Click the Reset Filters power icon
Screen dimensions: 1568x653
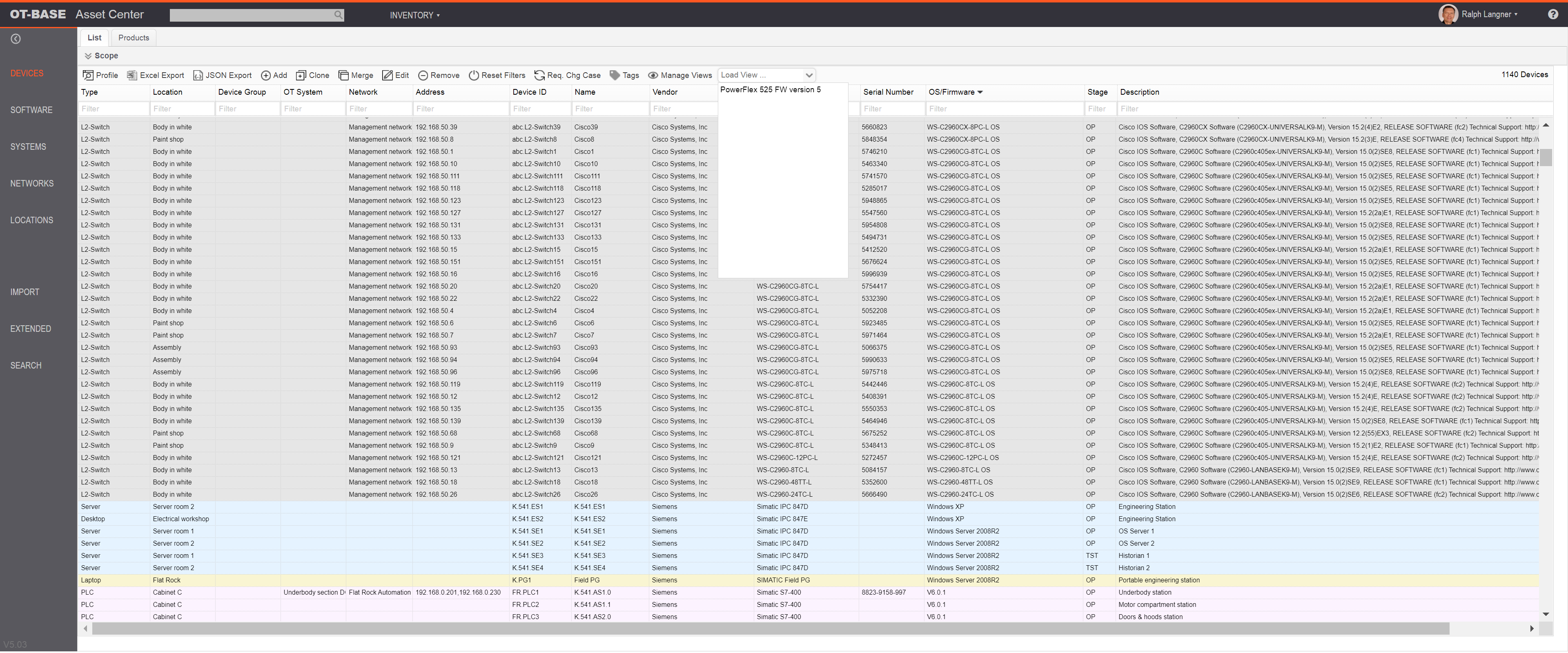[x=474, y=76]
